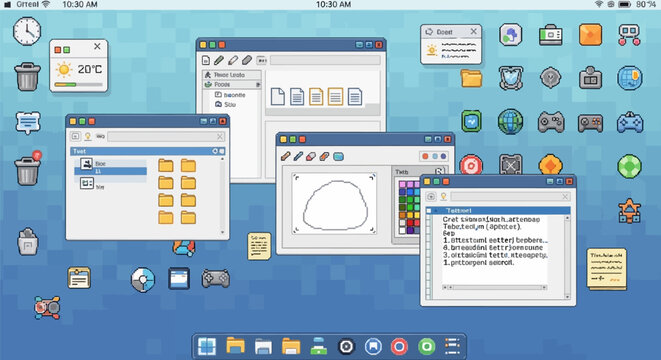Click the editor toolbar address field
Screen dimensions: 661x360
coord(325,61)
